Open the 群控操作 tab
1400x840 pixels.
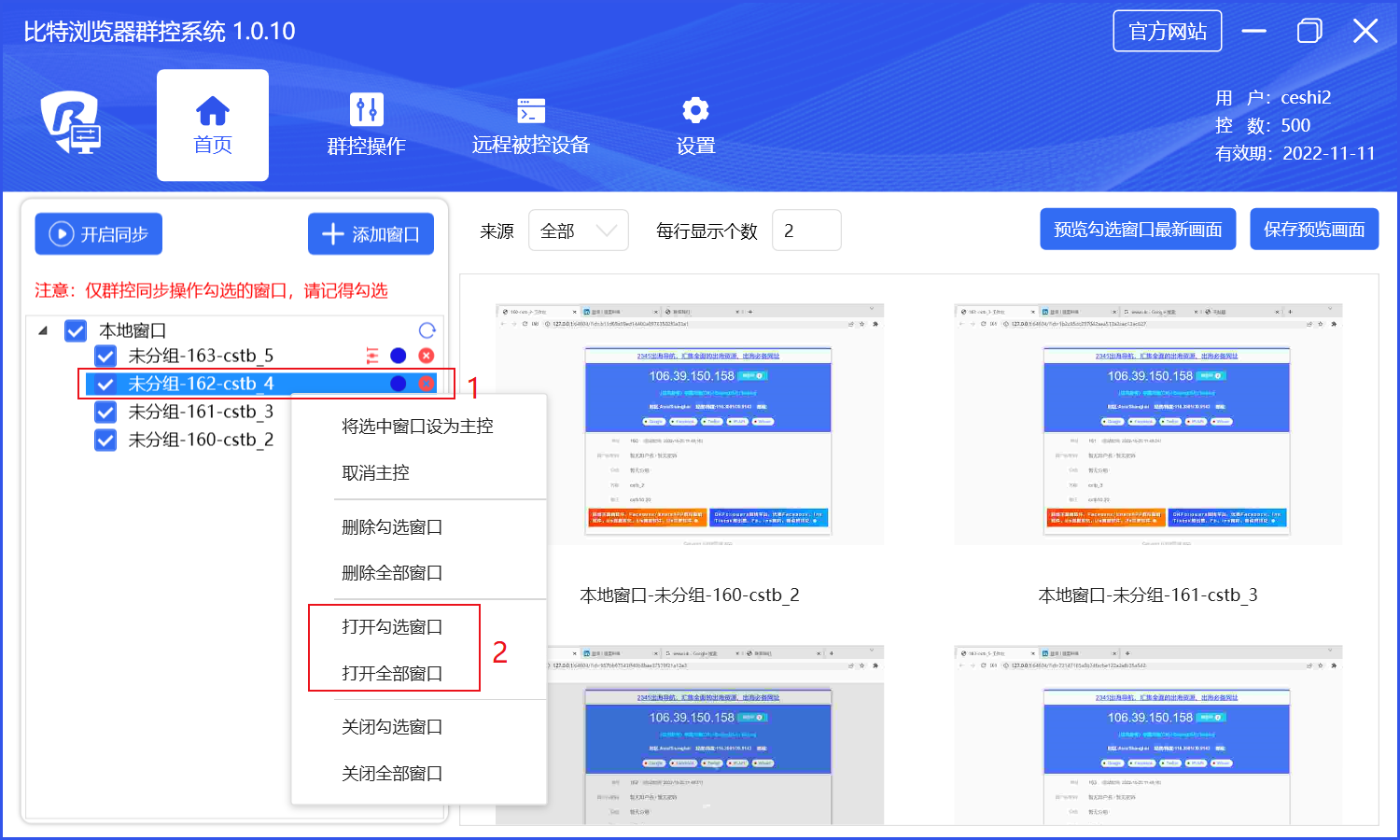[x=366, y=125]
